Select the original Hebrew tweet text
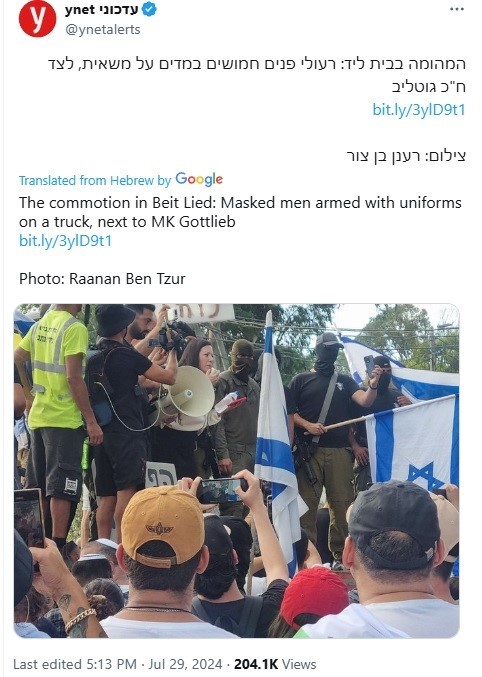The image size is (482, 677). (257, 75)
